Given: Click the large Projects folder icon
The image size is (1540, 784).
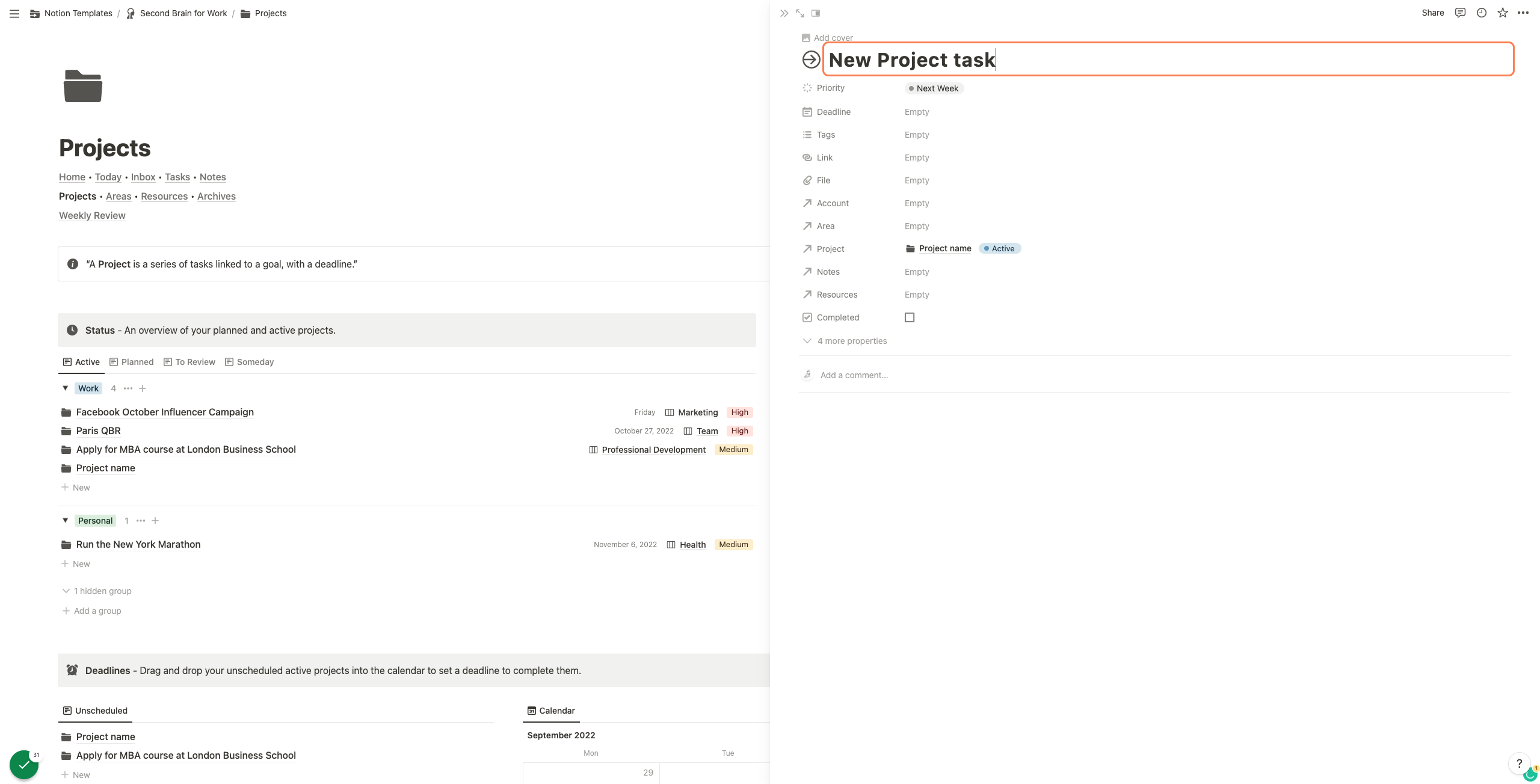Looking at the screenshot, I should click(x=83, y=86).
